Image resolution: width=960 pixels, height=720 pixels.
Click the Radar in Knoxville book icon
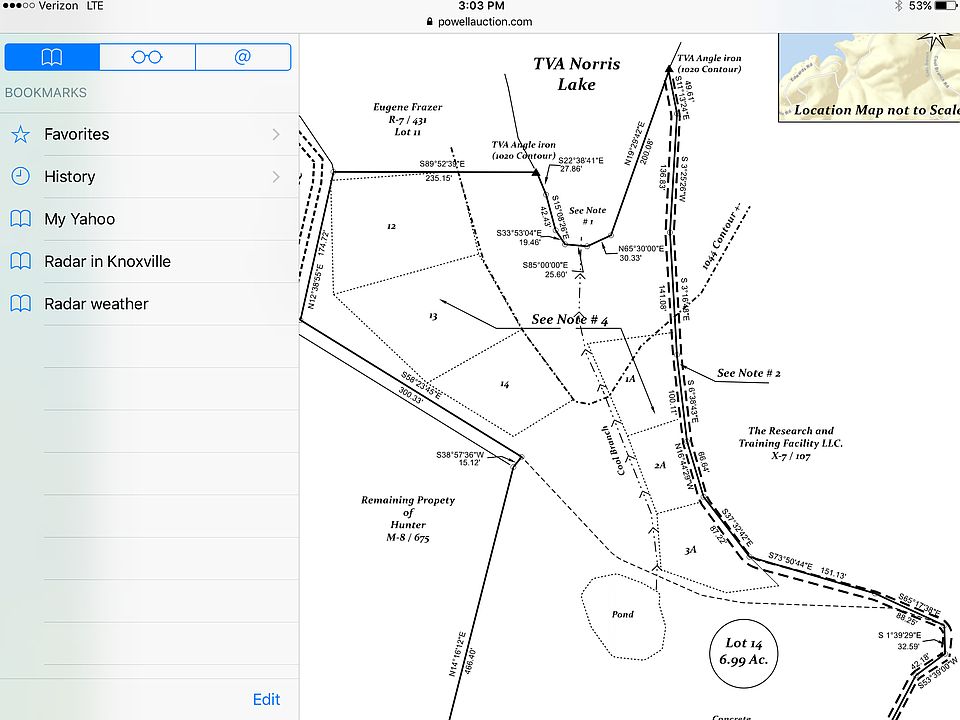[x=20, y=261]
